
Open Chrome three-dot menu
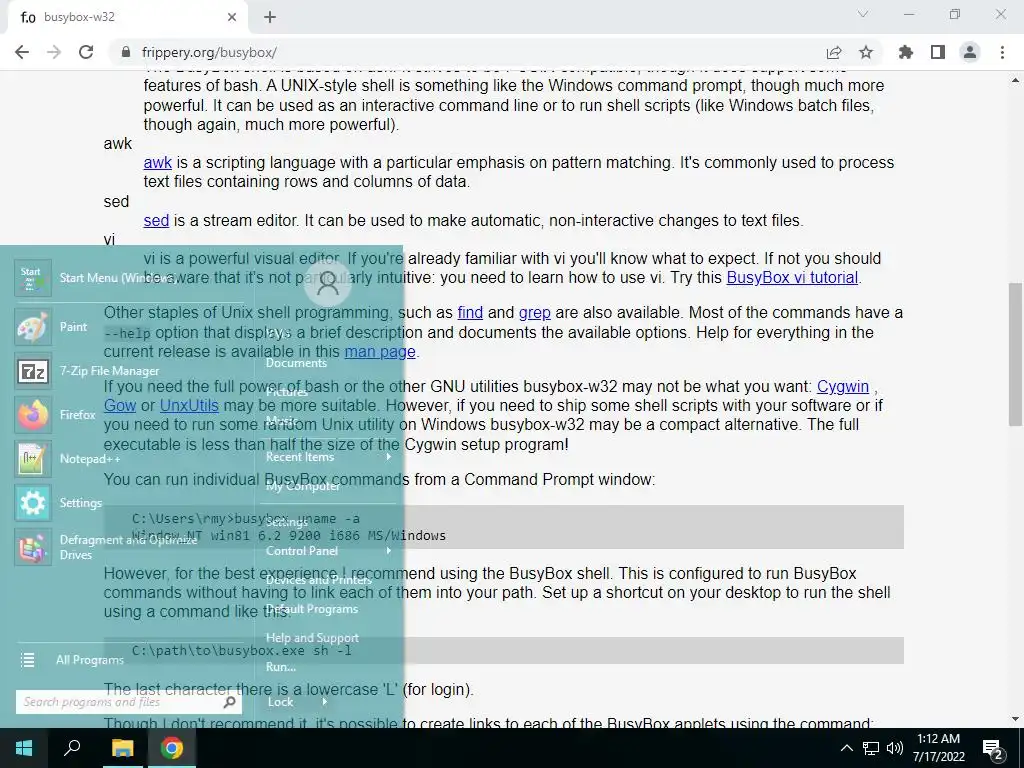[1002, 52]
